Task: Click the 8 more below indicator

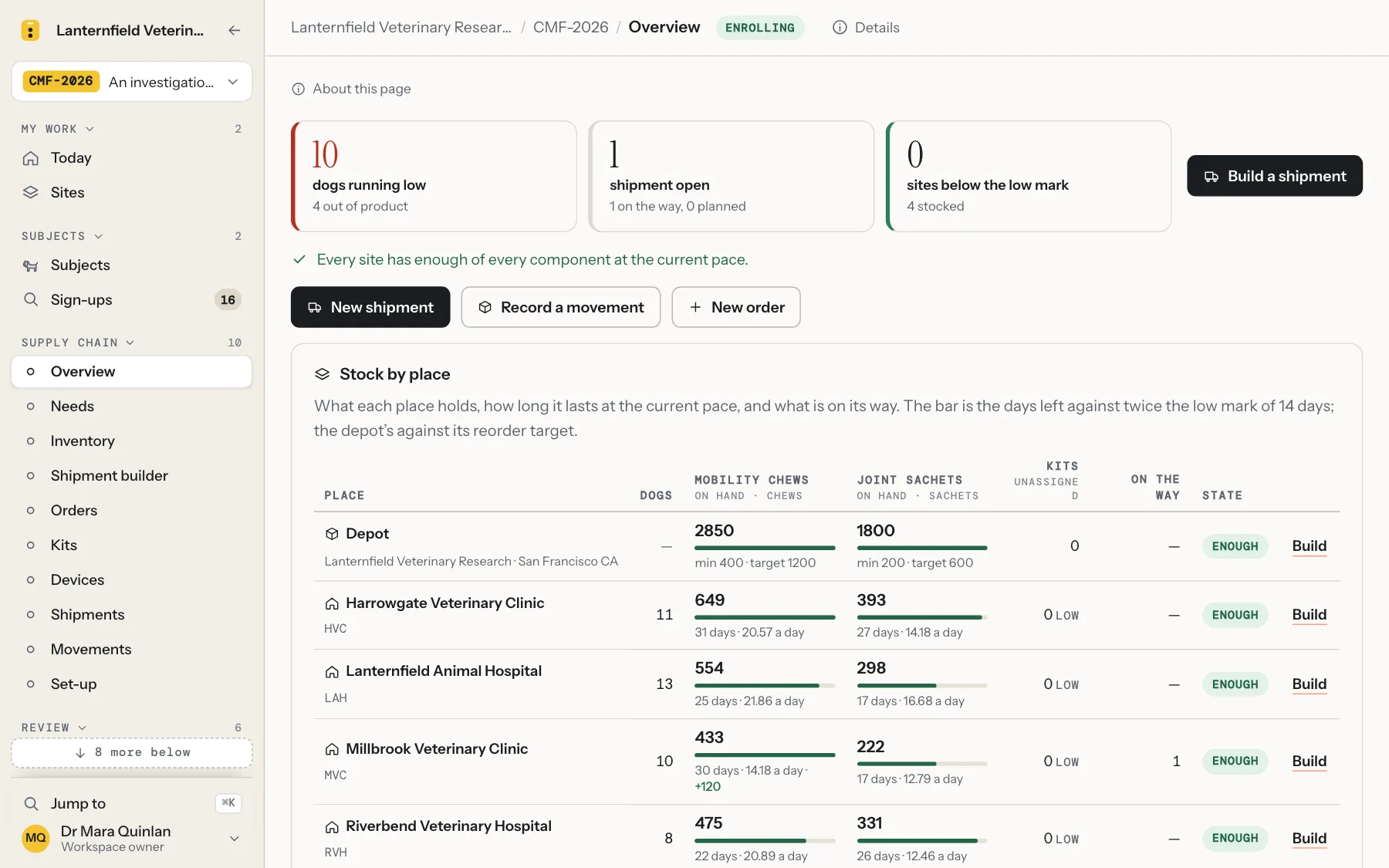Action: pyautogui.click(x=132, y=753)
